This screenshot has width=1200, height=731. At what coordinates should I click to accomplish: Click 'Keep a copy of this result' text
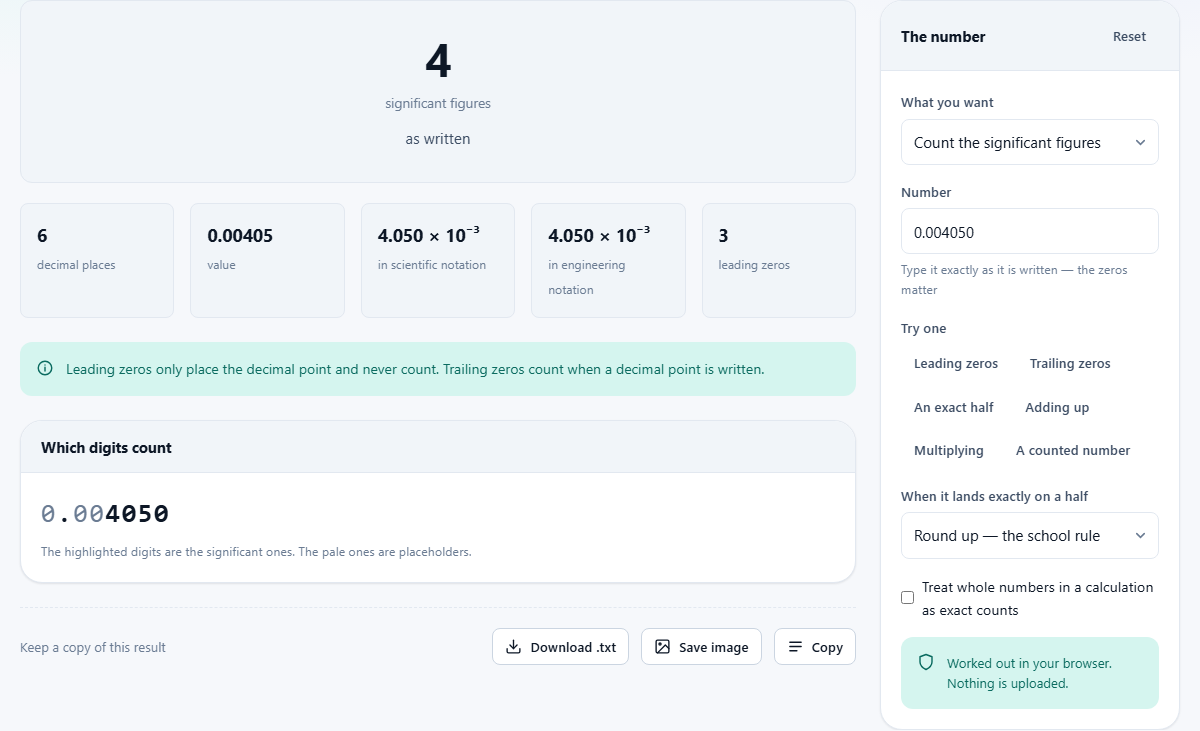tap(93, 647)
